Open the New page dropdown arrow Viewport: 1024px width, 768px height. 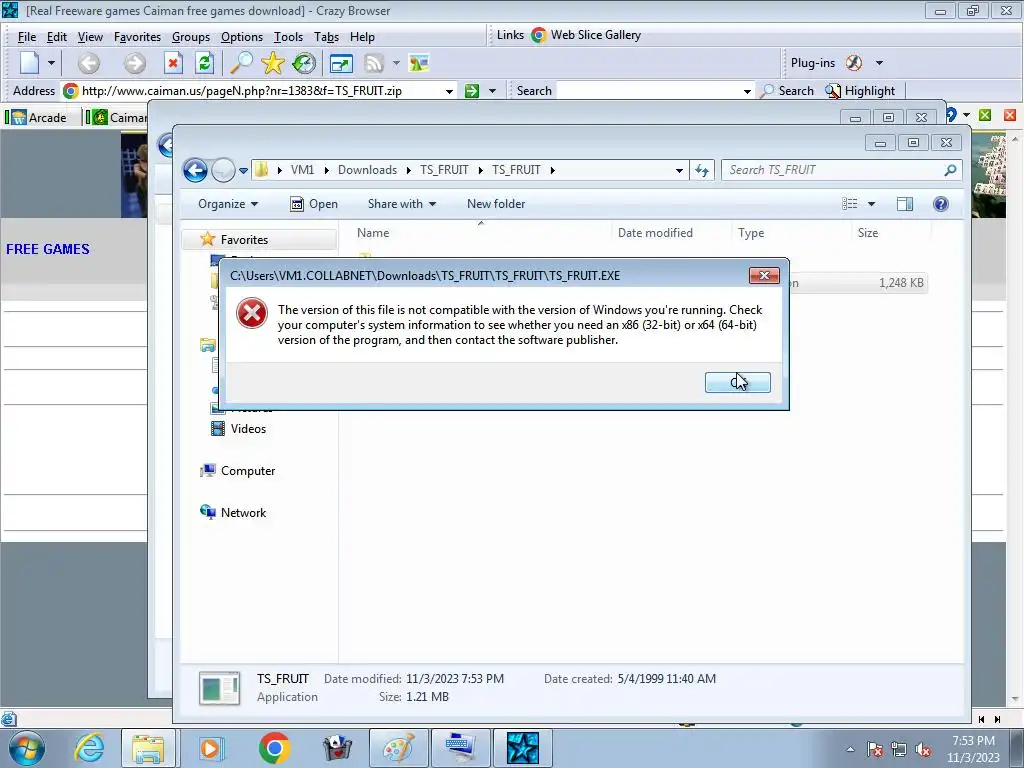point(51,63)
